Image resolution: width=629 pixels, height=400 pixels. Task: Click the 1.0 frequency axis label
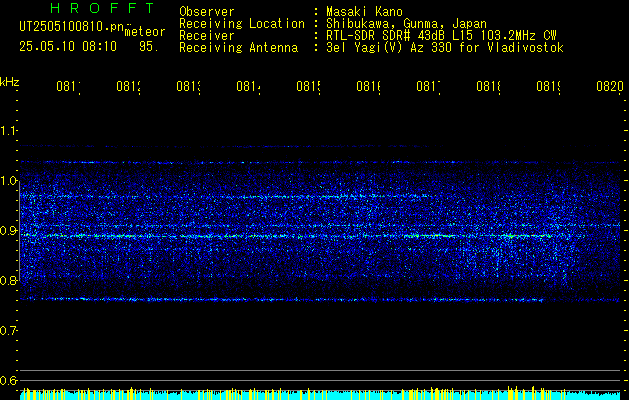point(9,181)
